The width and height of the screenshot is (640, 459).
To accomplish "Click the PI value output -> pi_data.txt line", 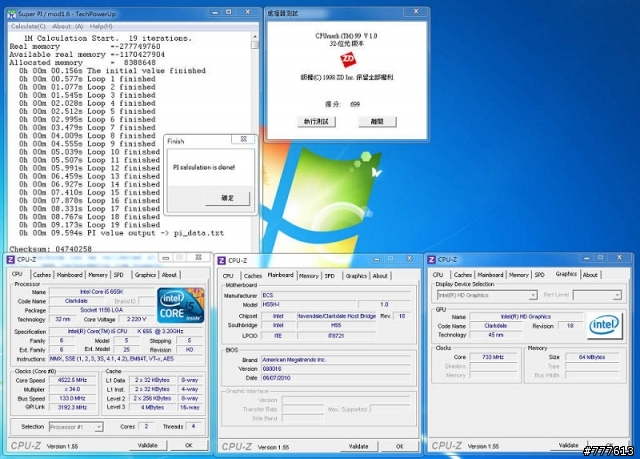I will click(x=122, y=233).
